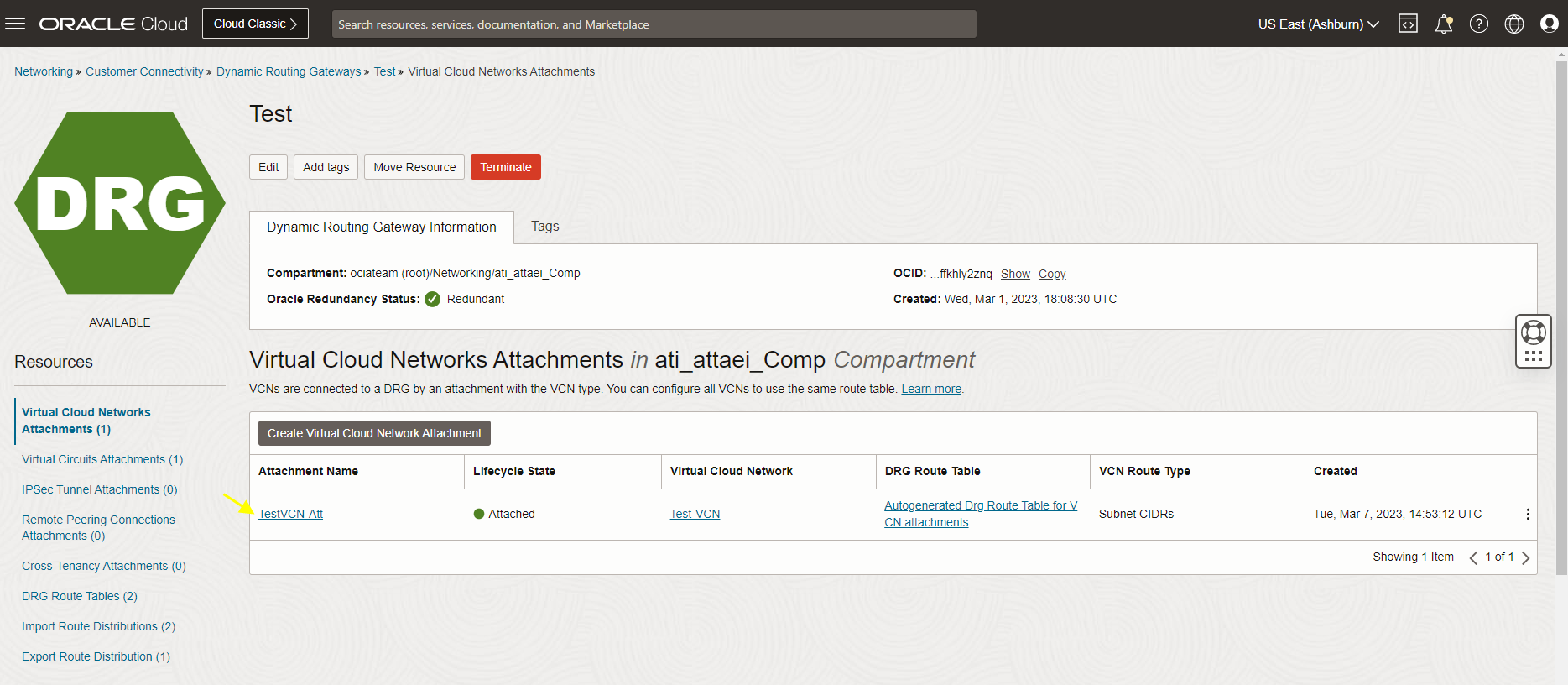The width and height of the screenshot is (1568, 685).
Task: Click the AVAILABLE status label
Action: click(120, 322)
